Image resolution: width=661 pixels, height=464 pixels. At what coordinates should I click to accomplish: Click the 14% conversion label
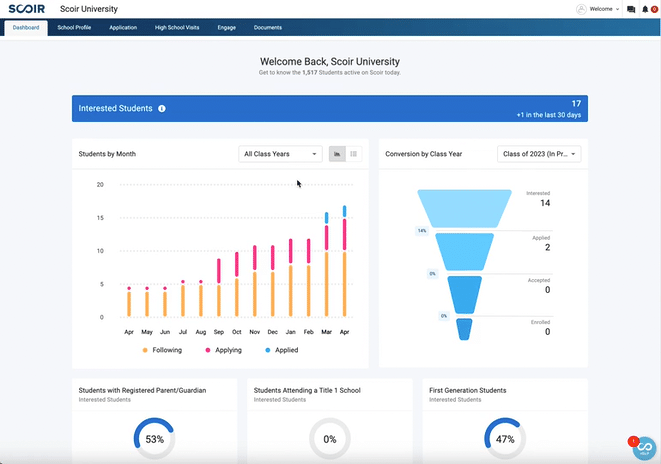(x=422, y=231)
